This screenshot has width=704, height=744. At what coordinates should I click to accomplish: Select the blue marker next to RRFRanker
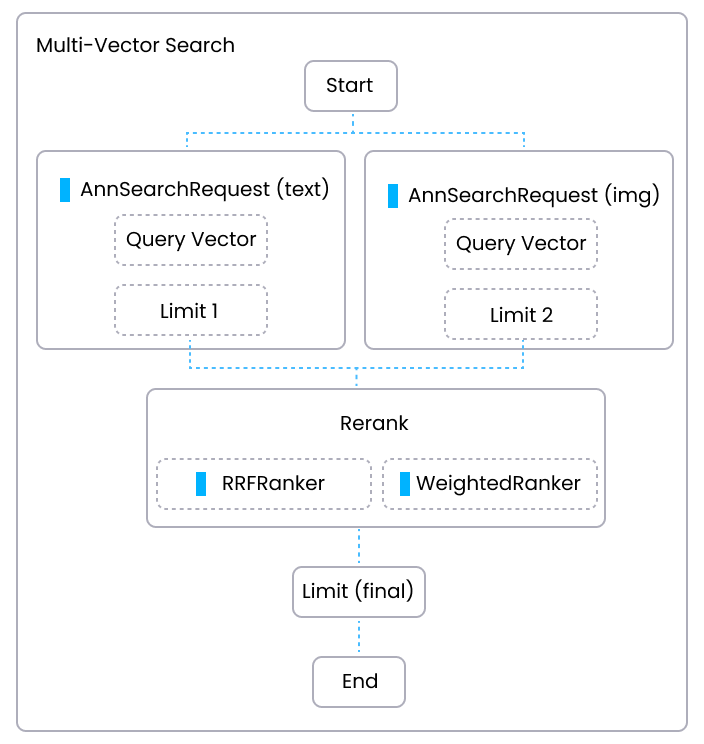(x=201, y=484)
